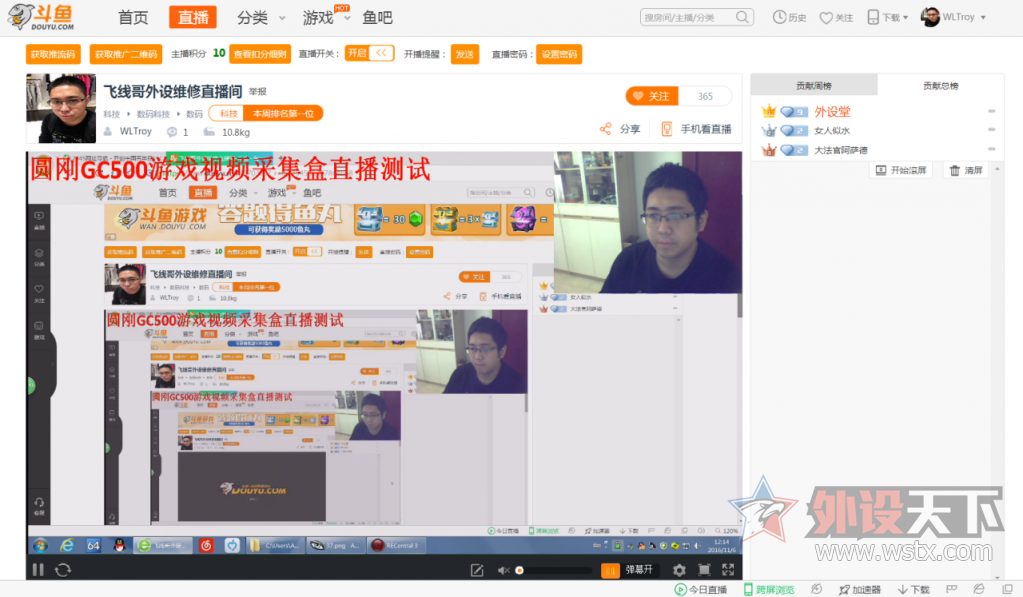Screen dimensions: 1023x597
Task: Select contributor 大法官阿萨德
Action: pos(840,150)
